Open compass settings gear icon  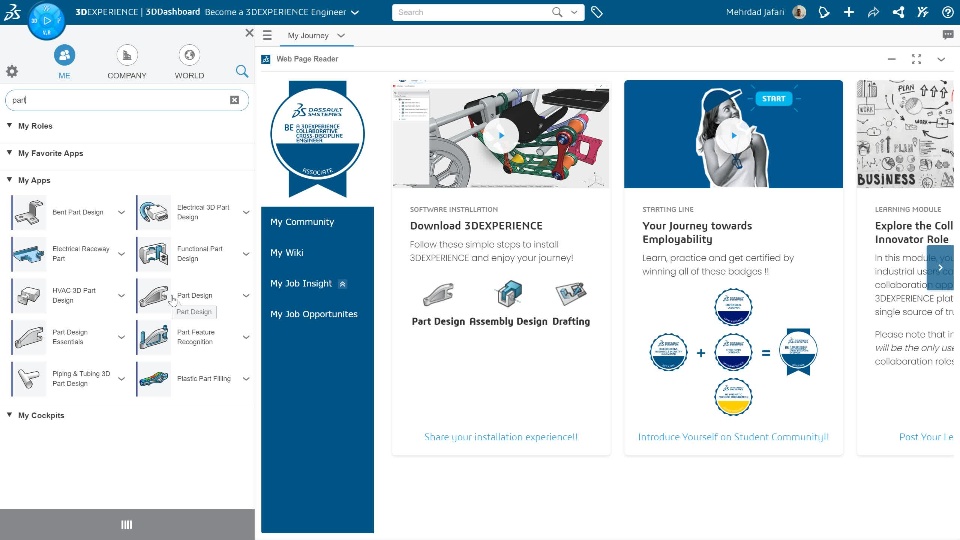click(12, 71)
